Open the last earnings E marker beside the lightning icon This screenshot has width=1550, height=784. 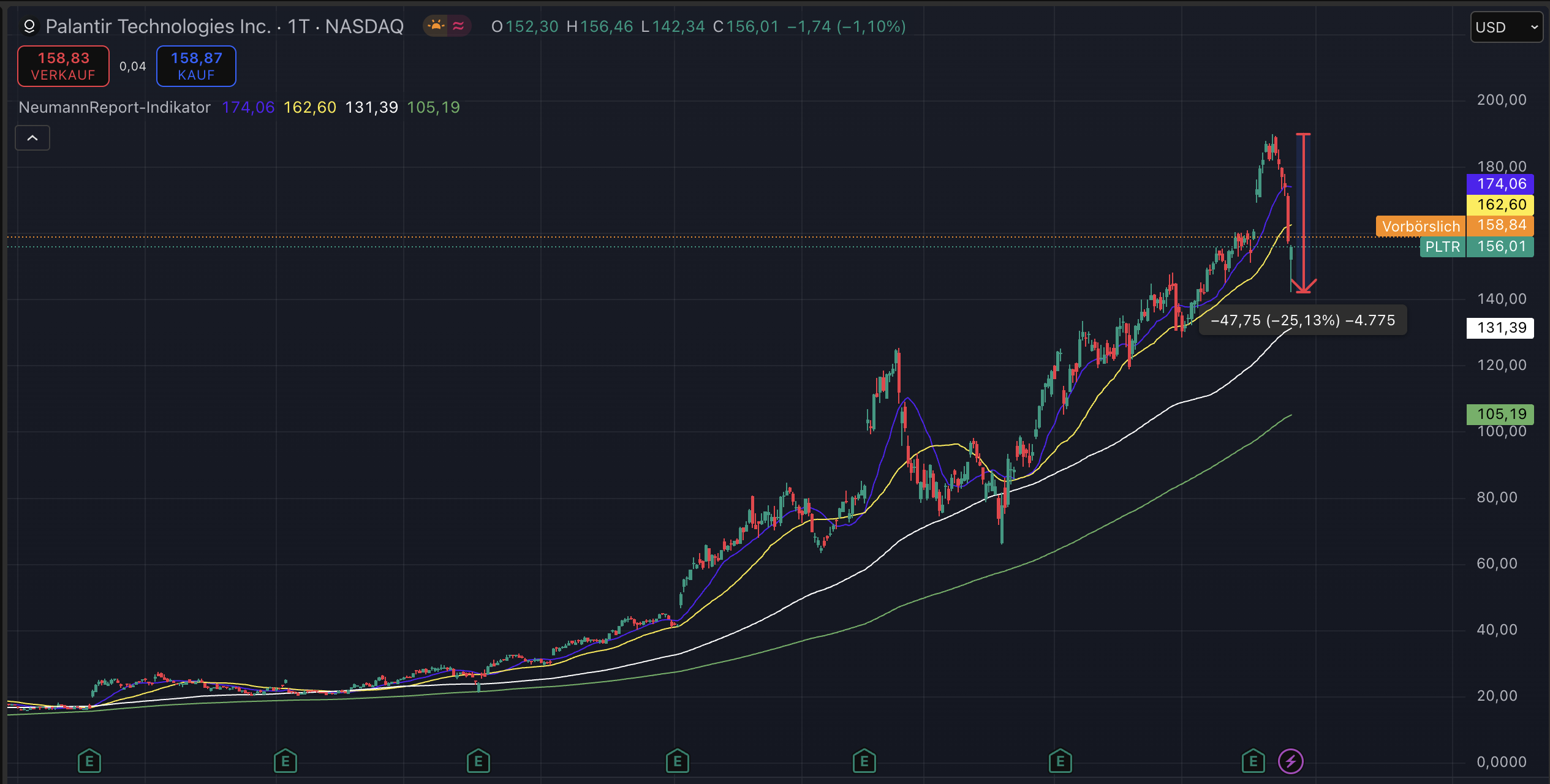click(1253, 761)
